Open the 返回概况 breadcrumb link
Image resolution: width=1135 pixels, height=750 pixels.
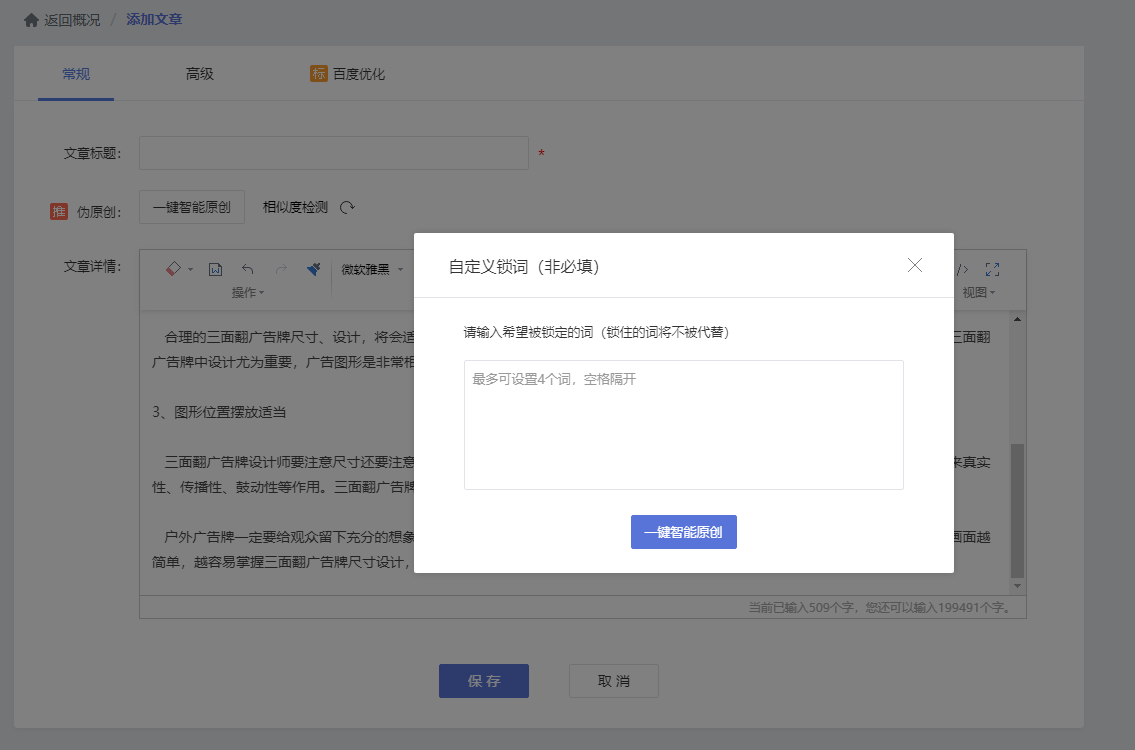pyautogui.click(x=72, y=20)
